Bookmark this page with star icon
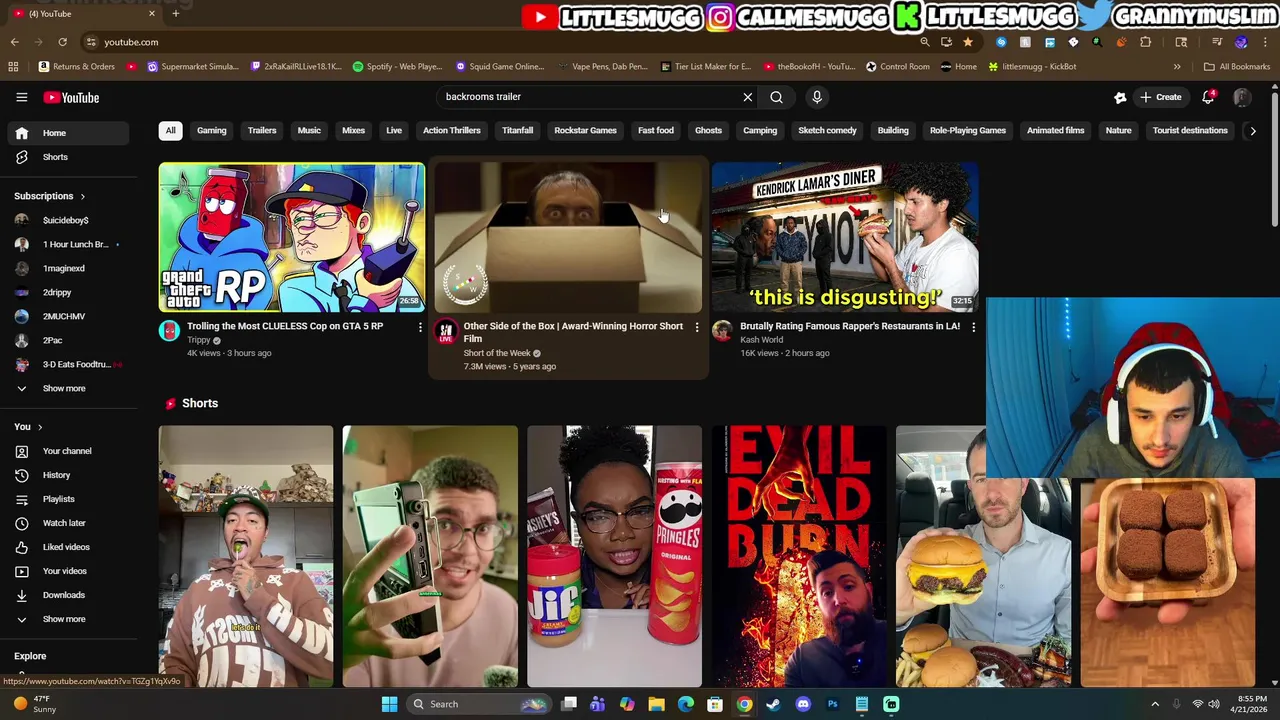 pyautogui.click(x=968, y=42)
